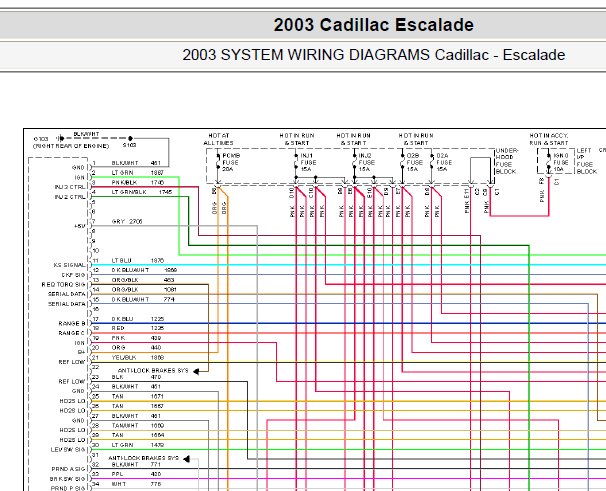This screenshot has width=606, height=491.
Task: Click the "2003 SYSTEM WIRING DIAGRAMS Cadillac - Escalade" subtitle
Action: coord(373,55)
